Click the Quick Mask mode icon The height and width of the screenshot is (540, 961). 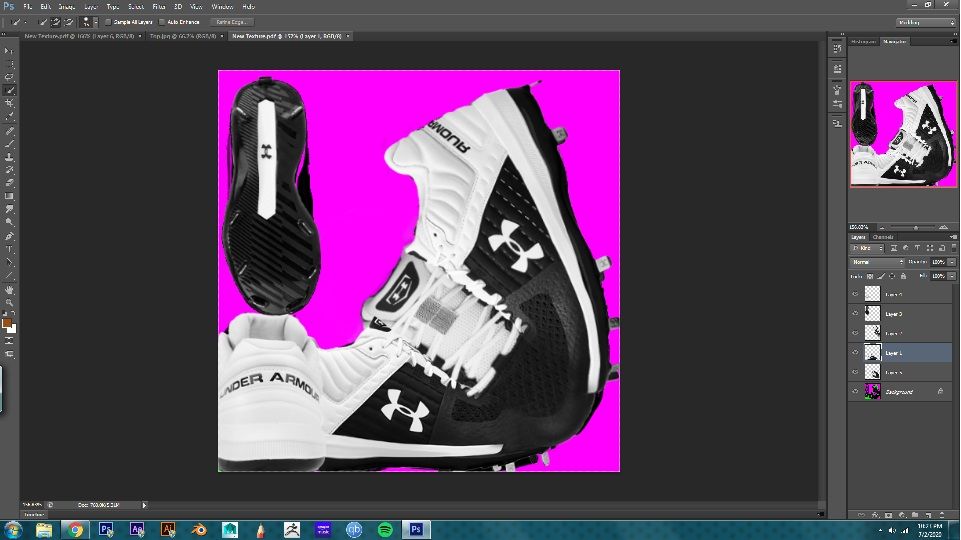(x=9, y=341)
